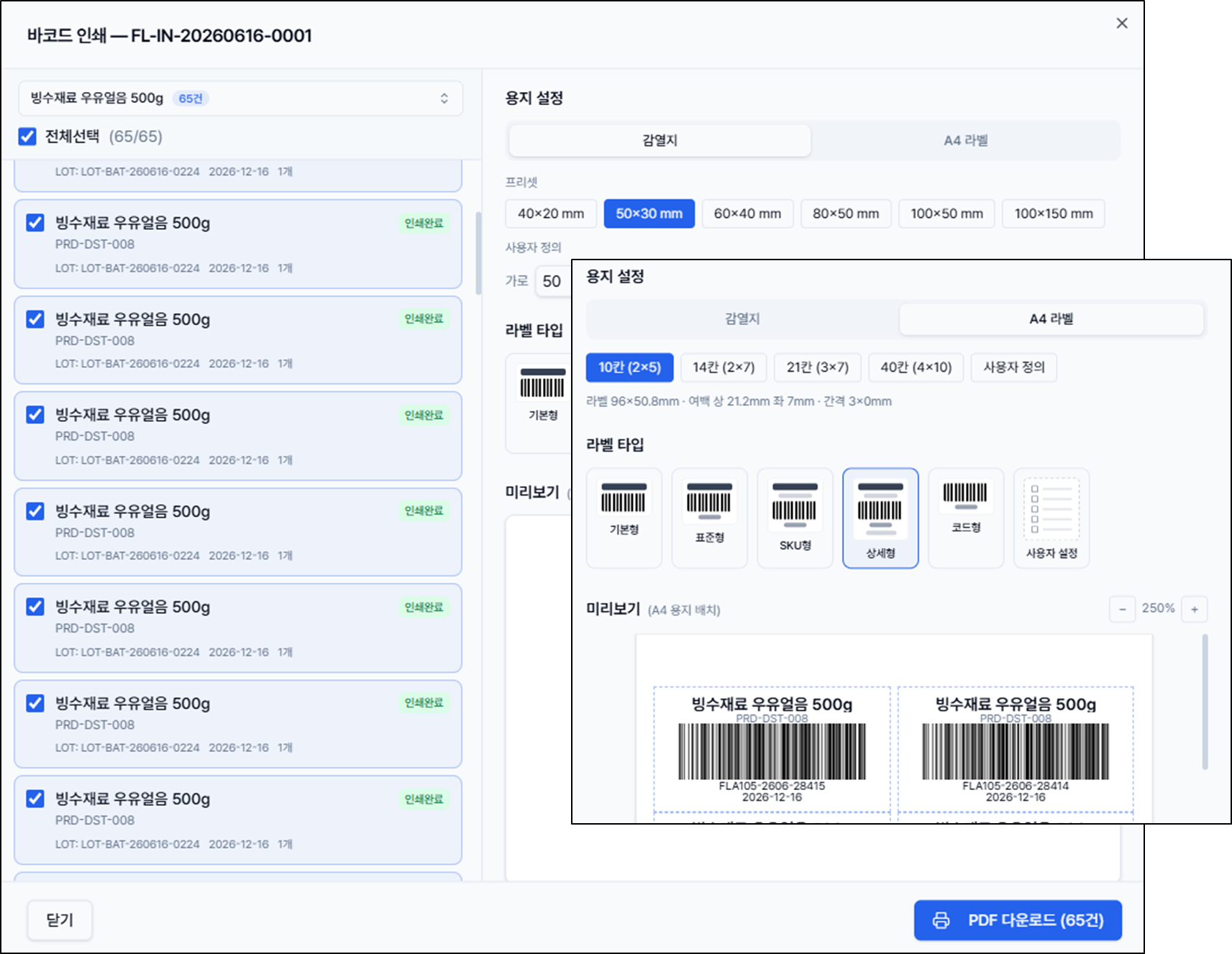Open the 사용자 설정 label type
Screen dimensions: 1232x954
(x=1051, y=518)
